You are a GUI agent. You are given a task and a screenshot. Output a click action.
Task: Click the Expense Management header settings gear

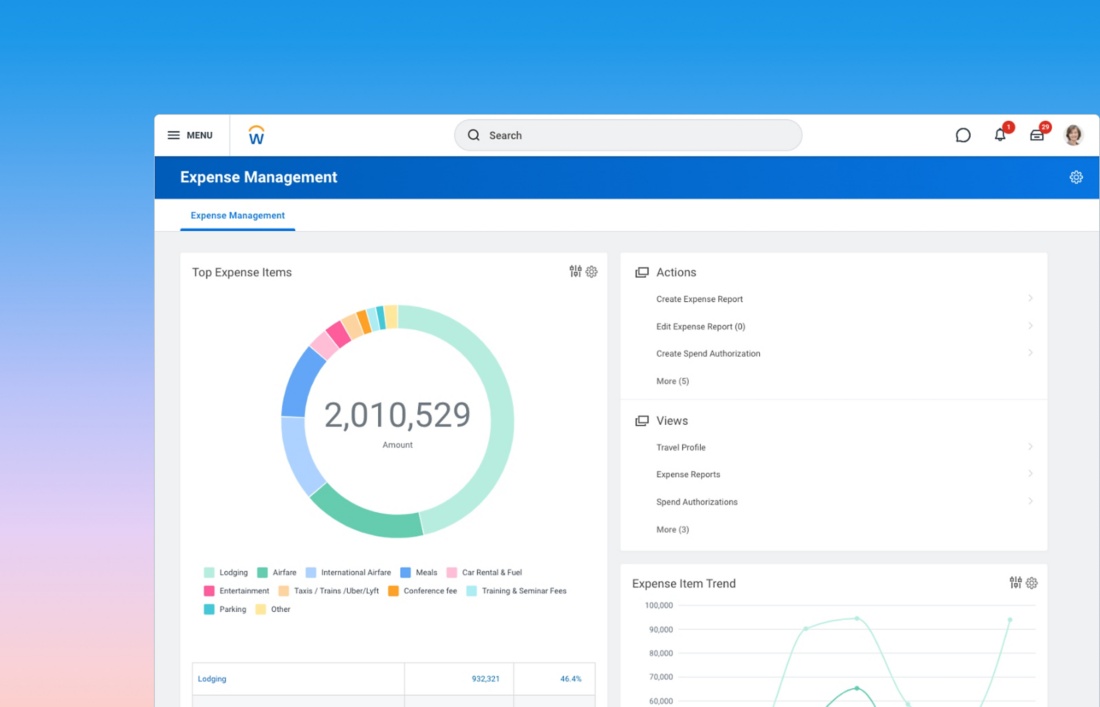pos(1076,177)
